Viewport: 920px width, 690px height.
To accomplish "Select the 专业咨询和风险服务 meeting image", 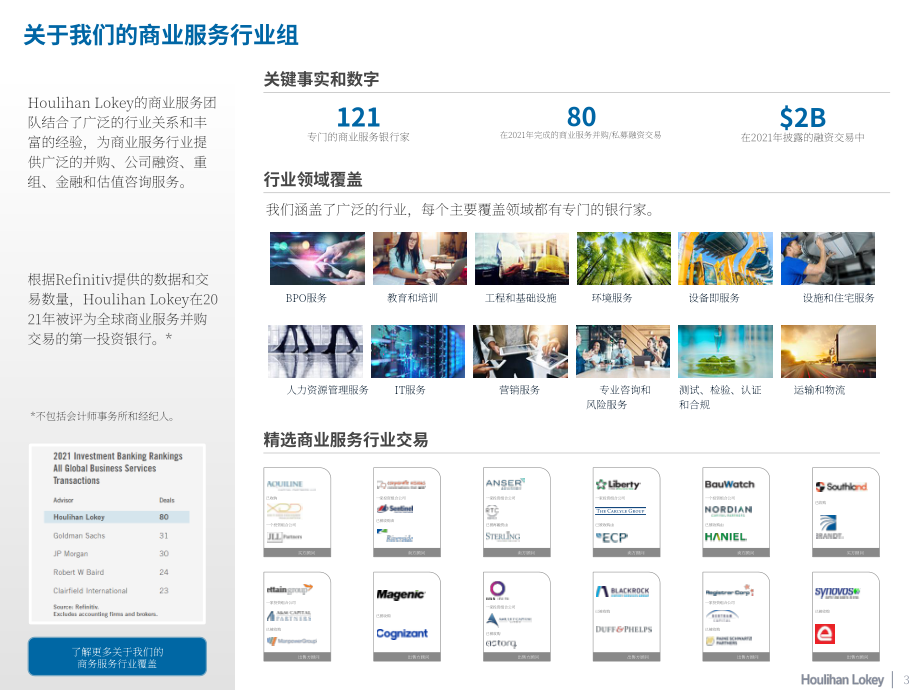I will [x=623, y=351].
